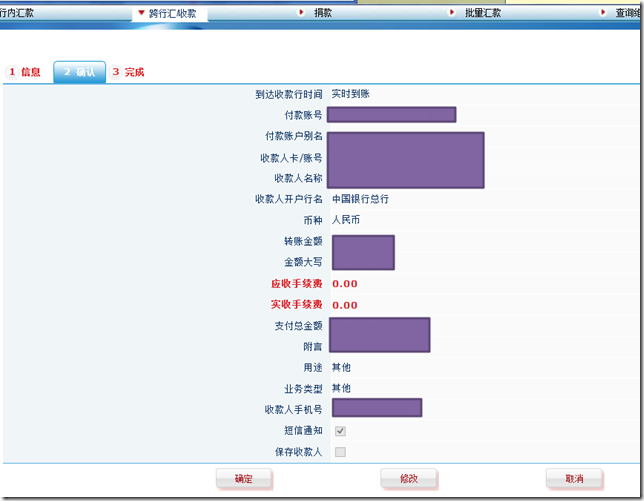Click the 附言 label

pos(313,347)
